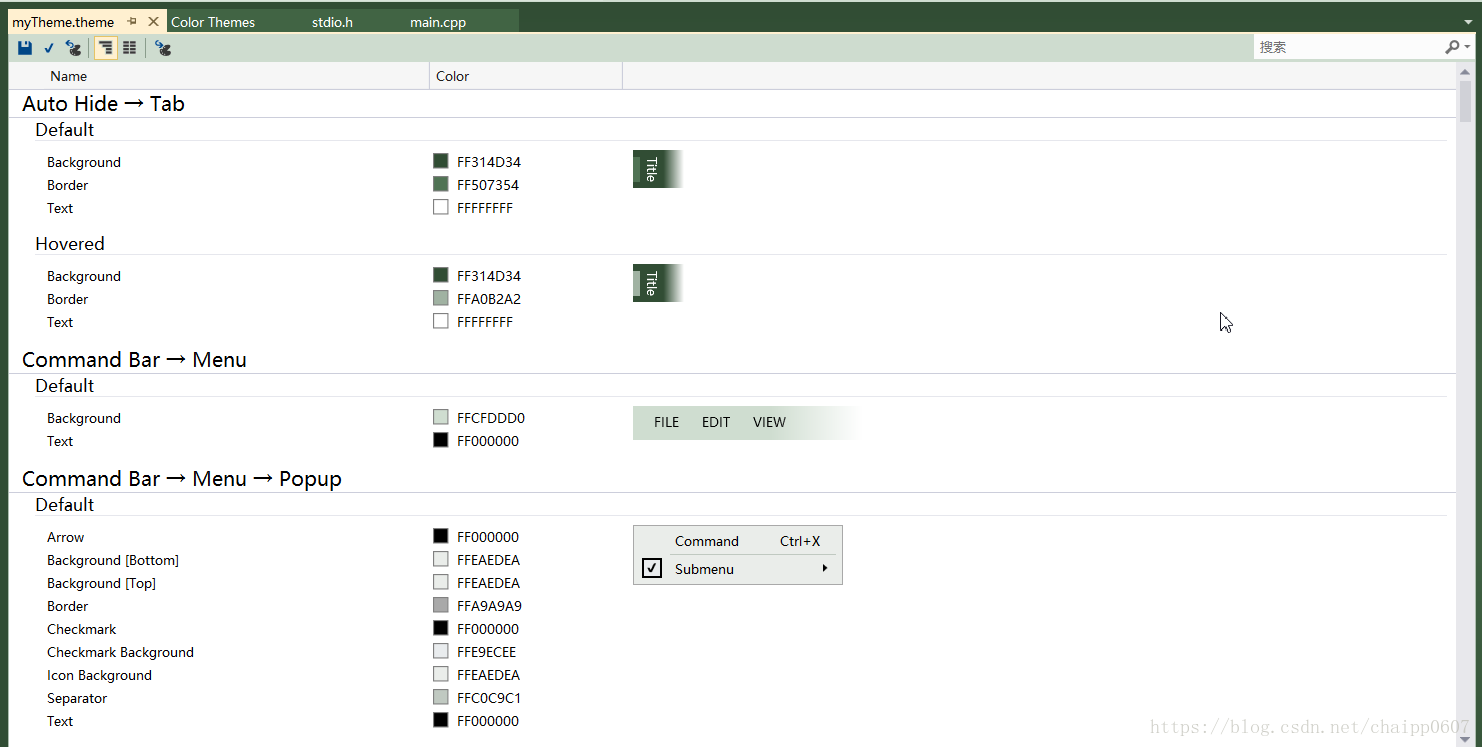Click VIEW in the menu preview

pyautogui.click(x=769, y=422)
